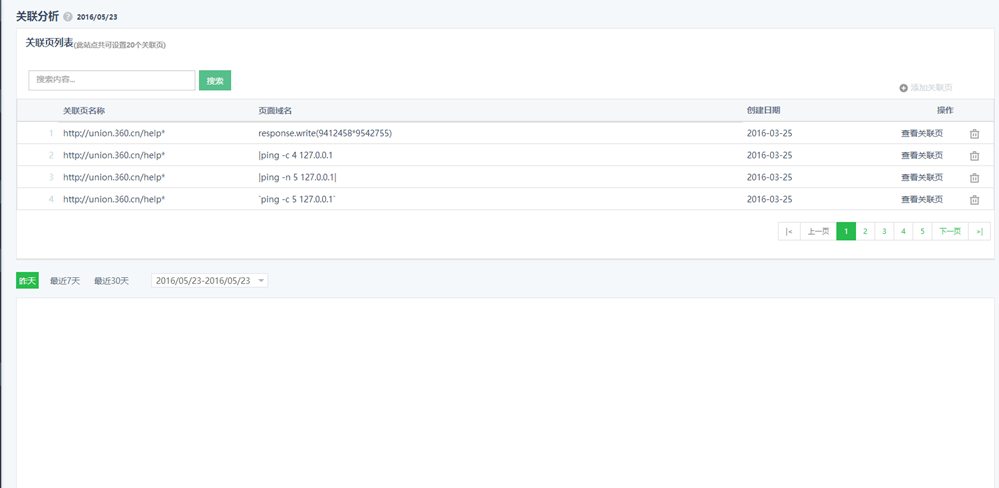Click the plus icon for 添加关联页
This screenshot has height=488, width=999.
coord(903,88)
